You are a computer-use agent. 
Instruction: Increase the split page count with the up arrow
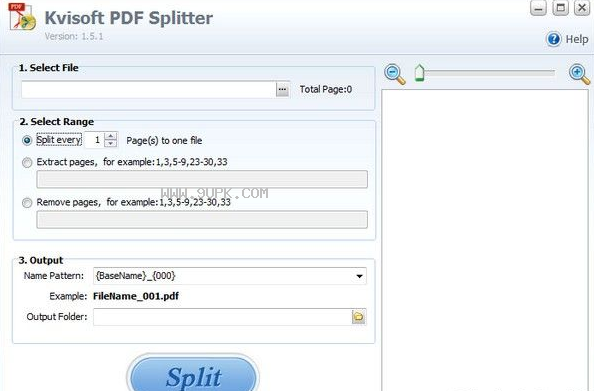pyautogui.click(x=110, y=136)
